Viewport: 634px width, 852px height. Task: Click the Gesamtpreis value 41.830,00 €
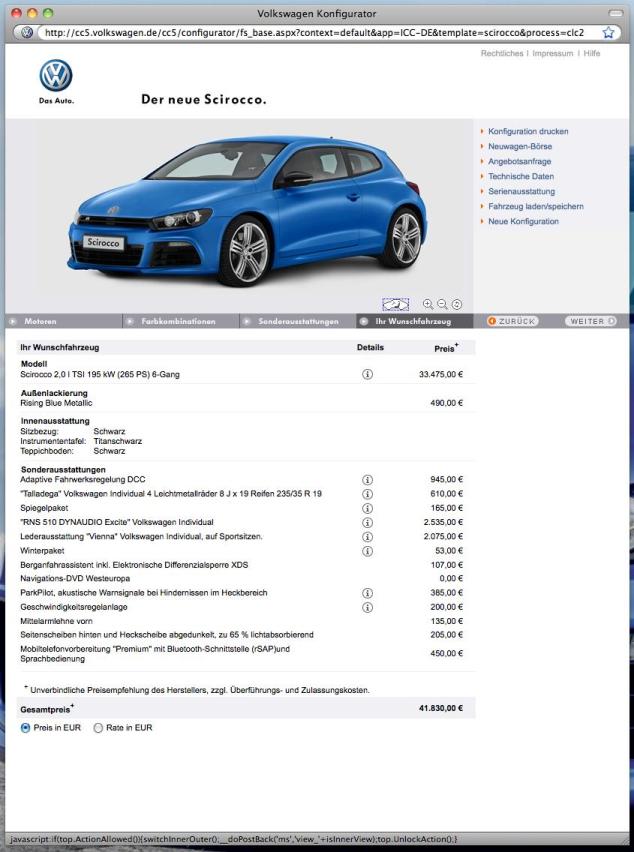tap(441, 709)
